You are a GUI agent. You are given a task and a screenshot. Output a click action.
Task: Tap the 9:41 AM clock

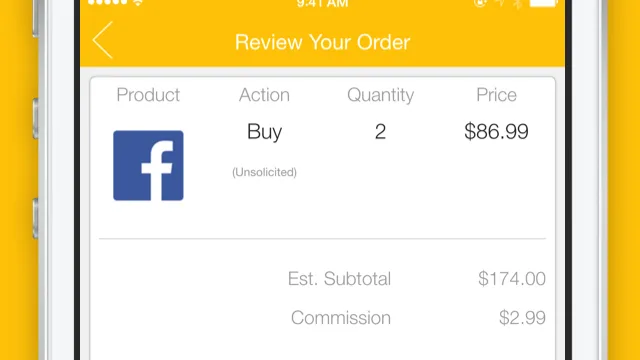pos(322,4)
